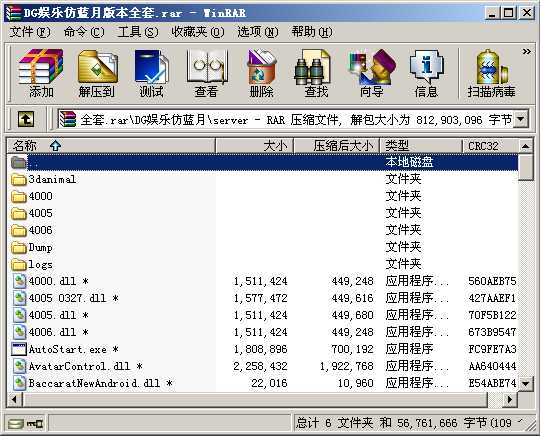This screenshot has width=540, height=436.
Task: Launch the 向导 (Wizard) icon
Action: coord(372,73)
